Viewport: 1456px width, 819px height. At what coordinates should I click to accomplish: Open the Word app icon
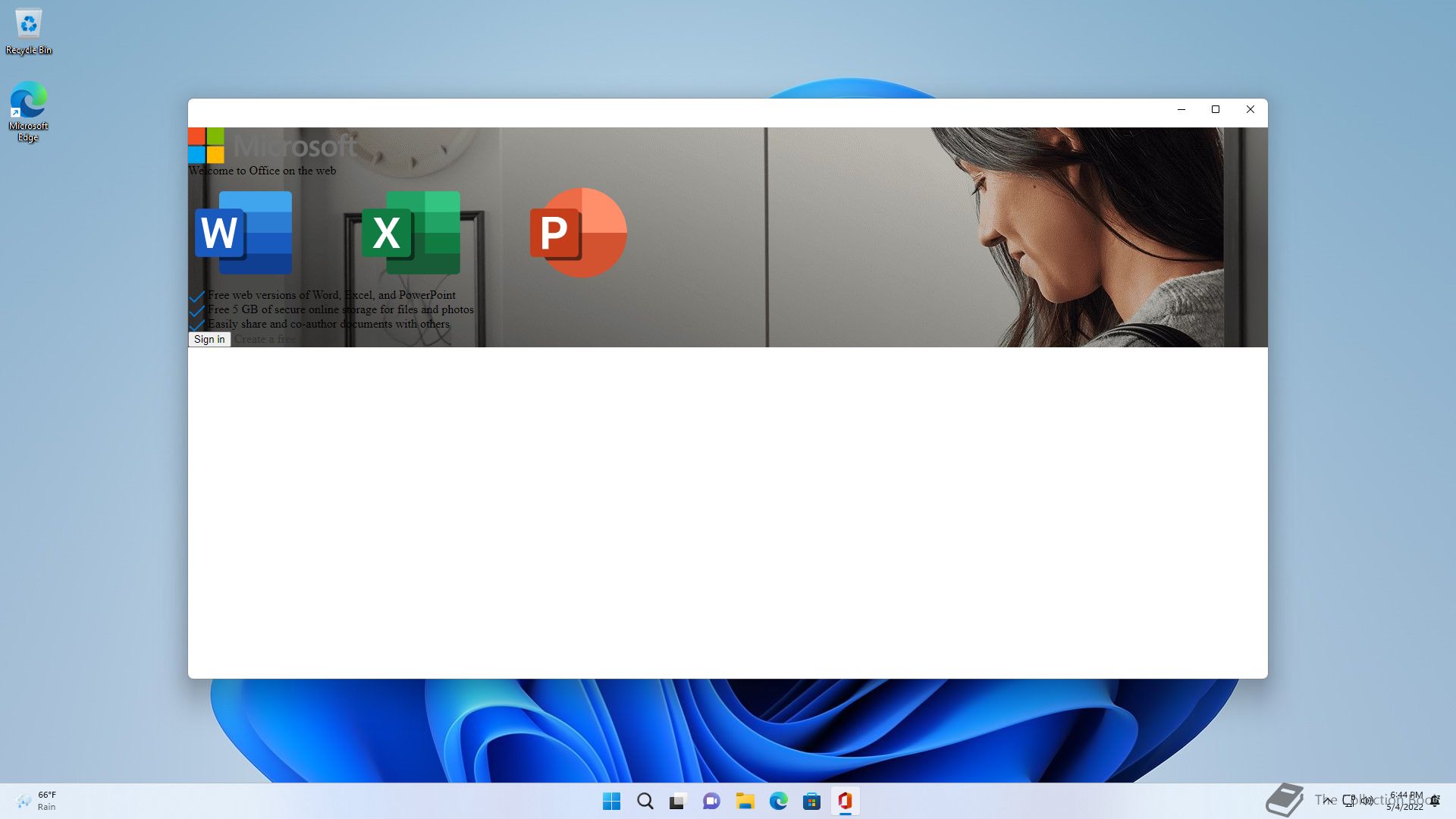(x=243, y=233)
